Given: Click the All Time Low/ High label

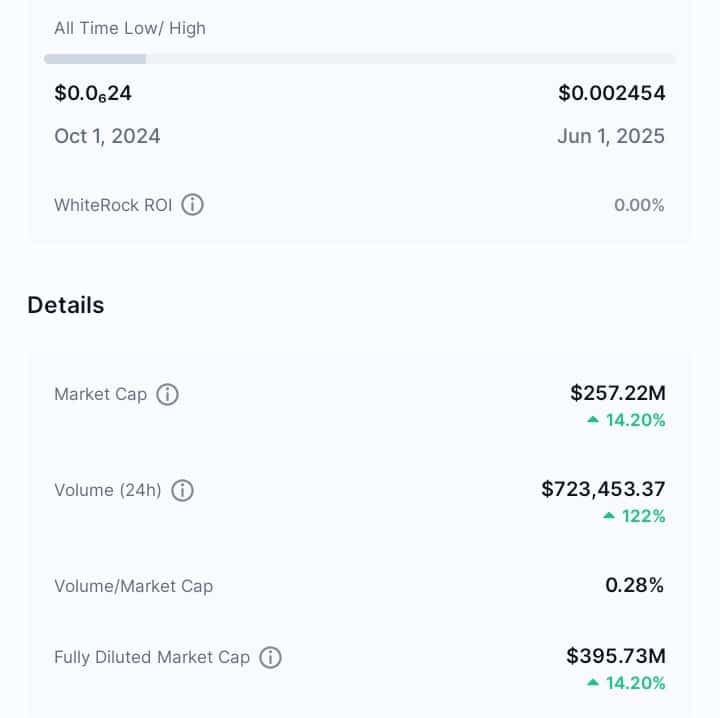Looking at the screenshot, I should coord(130,28).
